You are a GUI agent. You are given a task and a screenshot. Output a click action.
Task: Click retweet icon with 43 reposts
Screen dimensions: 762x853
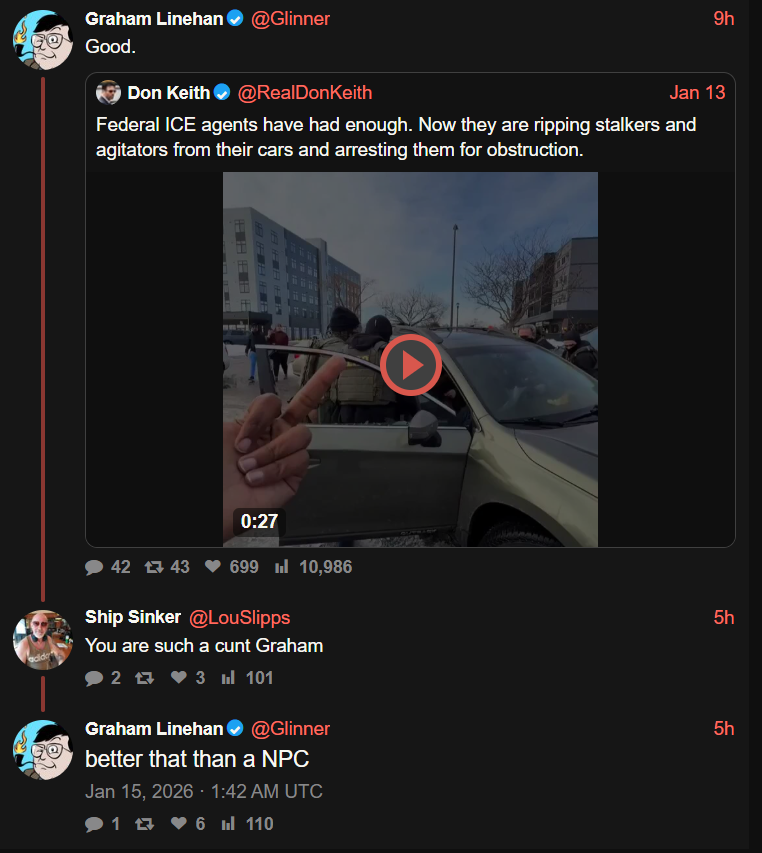153,567
